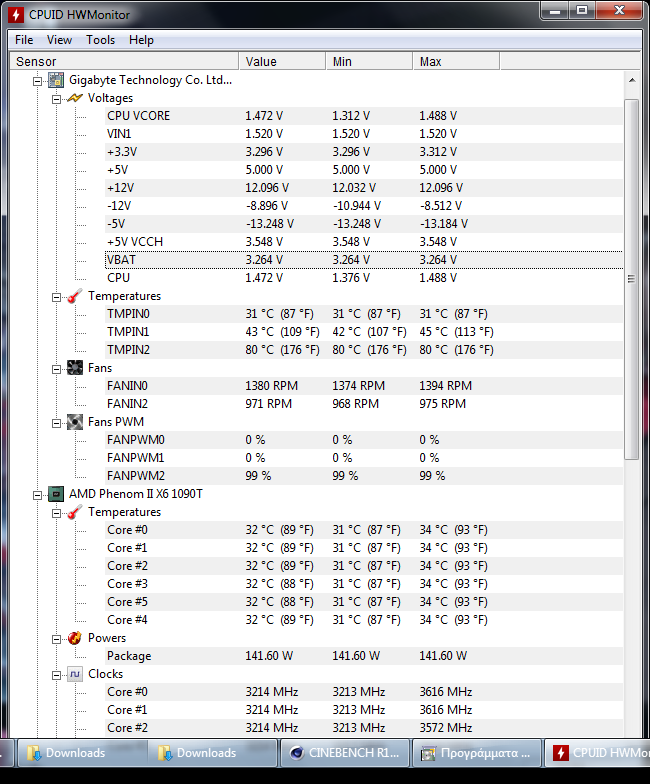
Task: Select temperature Core #3 row
Action: (364, 584)
